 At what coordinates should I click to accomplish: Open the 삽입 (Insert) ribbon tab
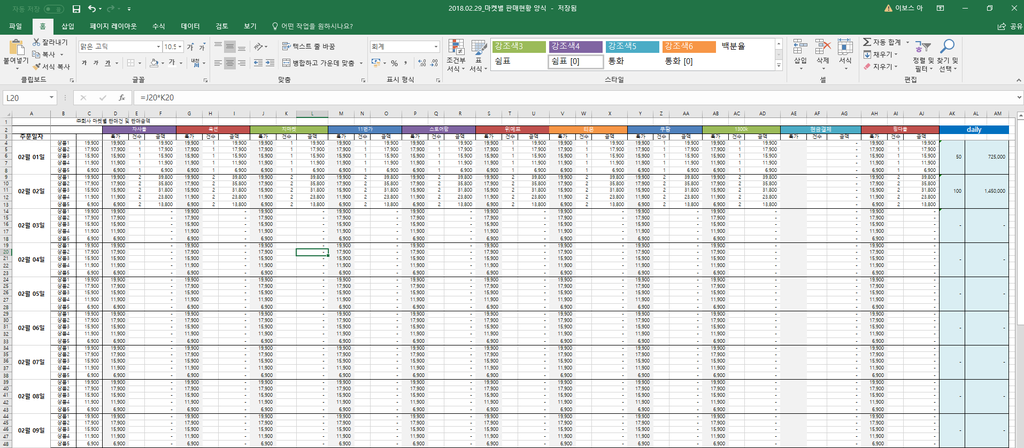click(67, 26)
